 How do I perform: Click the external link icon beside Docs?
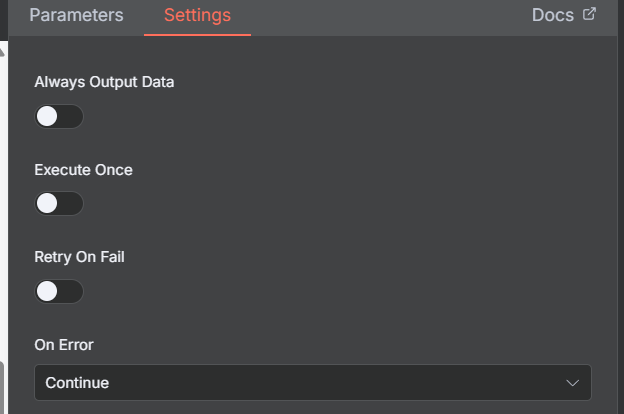coord(589,14)
